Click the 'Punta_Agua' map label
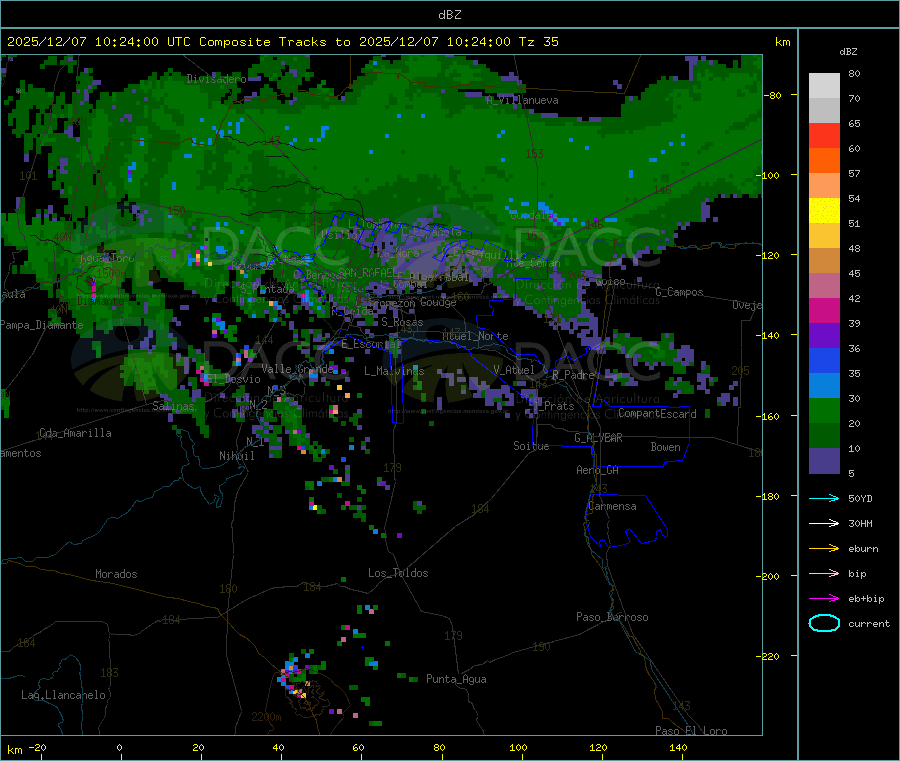 456,679
